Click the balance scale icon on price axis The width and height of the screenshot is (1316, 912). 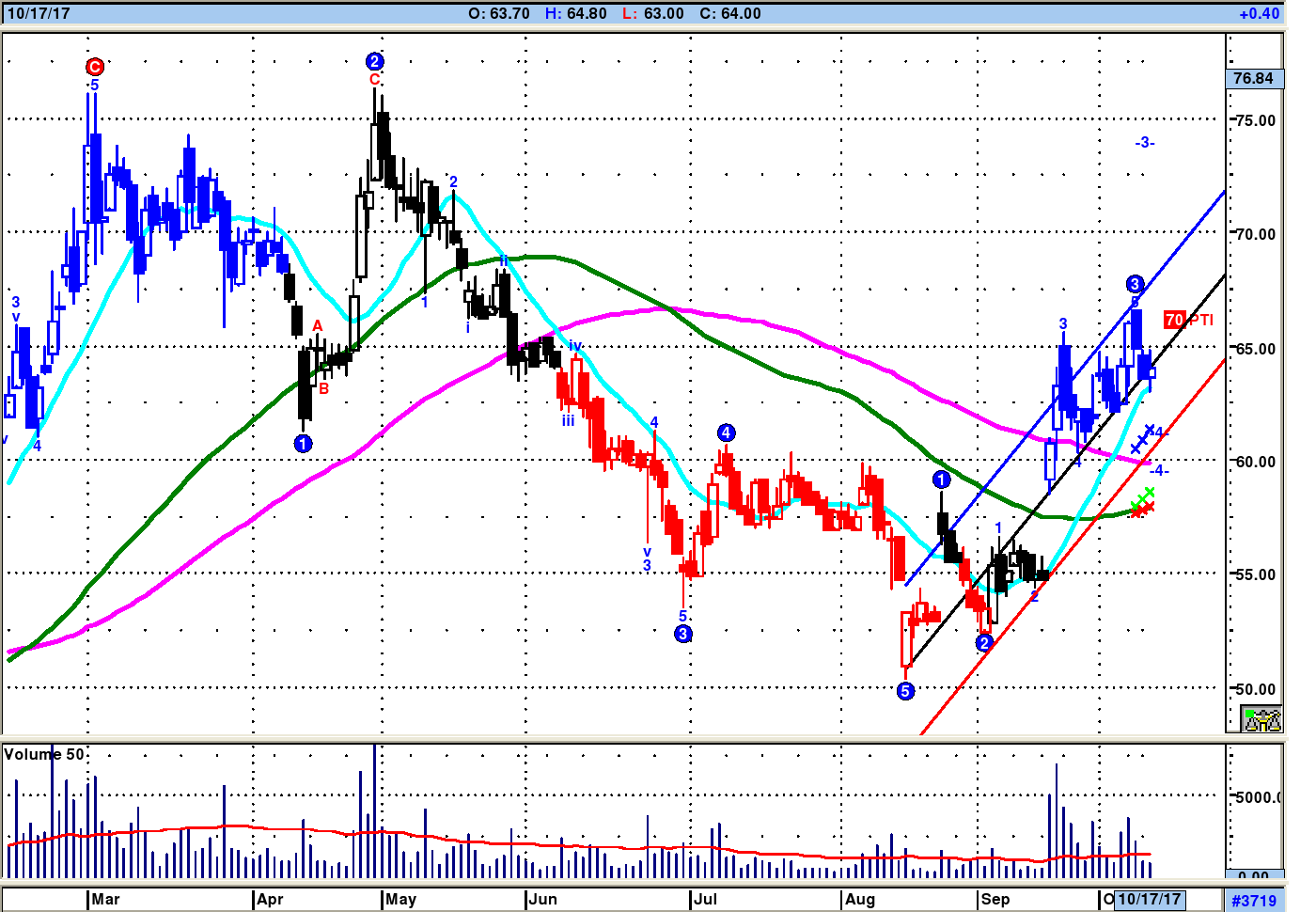tap(1261, 720)
